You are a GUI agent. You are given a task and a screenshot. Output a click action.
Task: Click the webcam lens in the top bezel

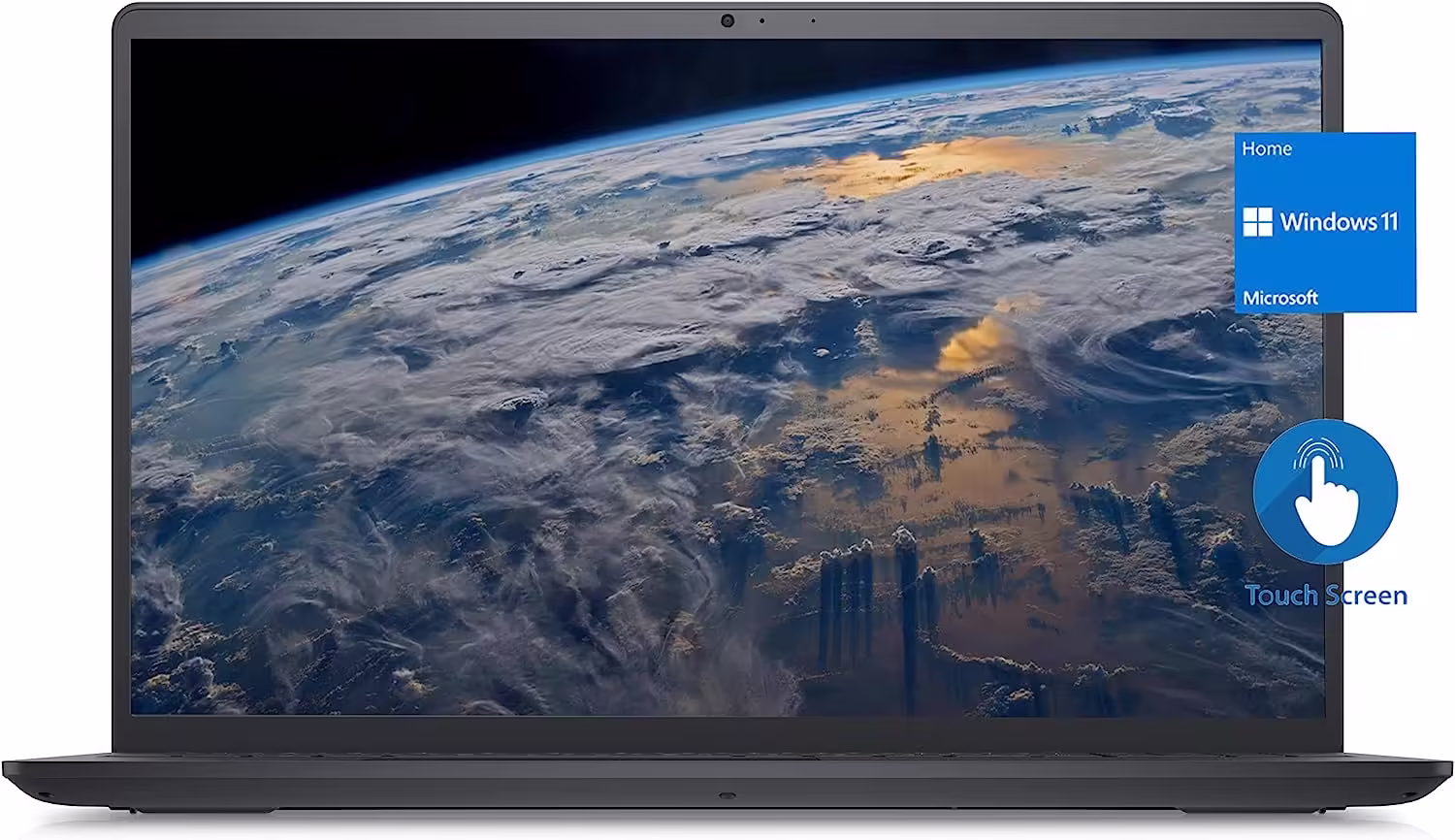727,20
